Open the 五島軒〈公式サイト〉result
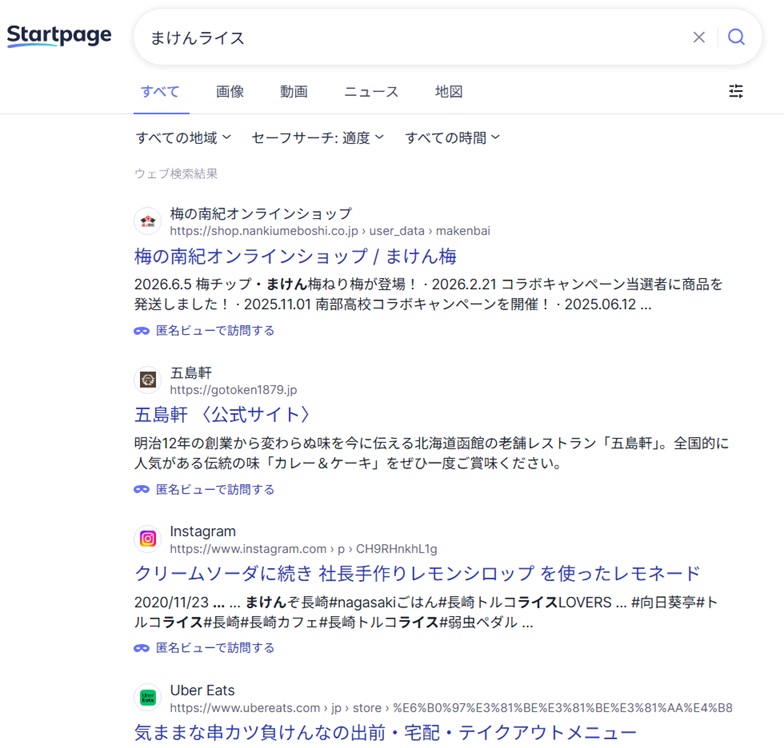Screen dimensions: 784x748 222,414
